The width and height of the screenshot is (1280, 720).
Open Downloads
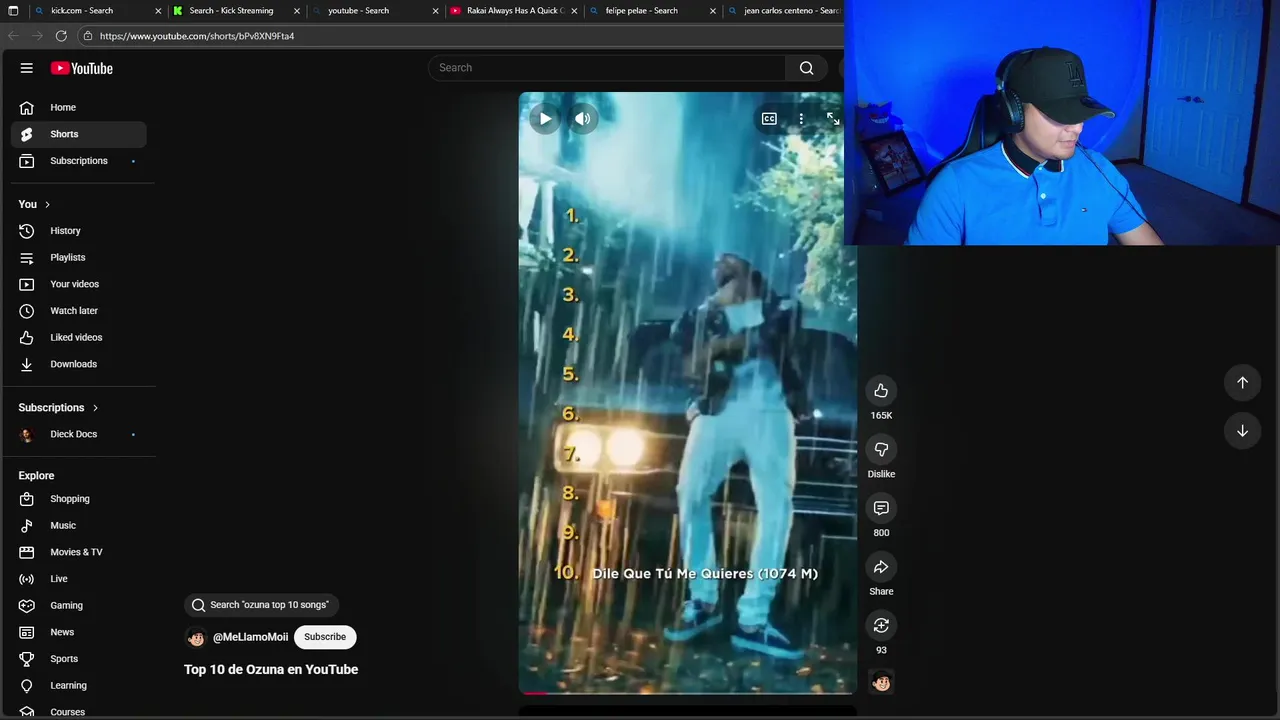coord(79,364)
